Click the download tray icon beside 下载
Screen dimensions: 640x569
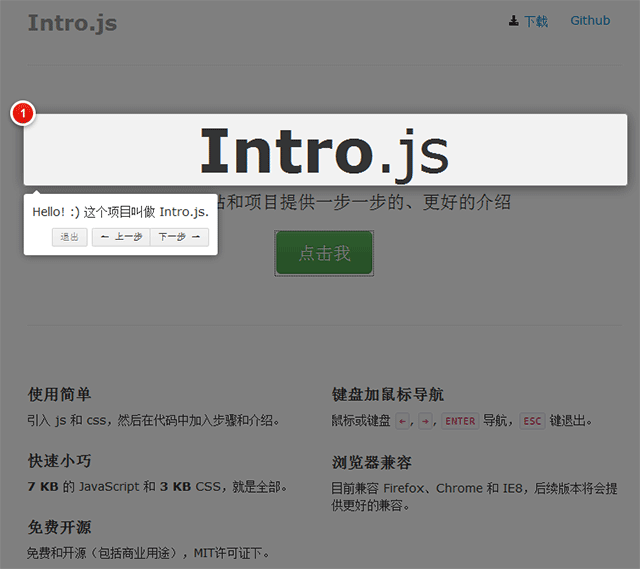click(x=513, y=20)
